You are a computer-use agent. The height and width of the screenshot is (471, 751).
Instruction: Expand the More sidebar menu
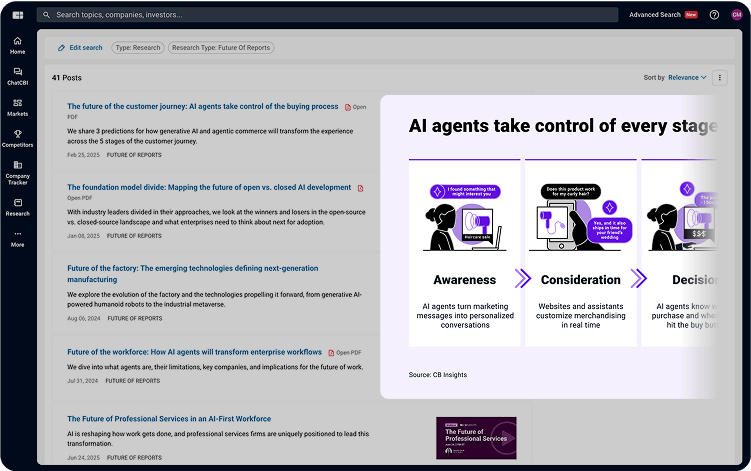tap(17, 238)
